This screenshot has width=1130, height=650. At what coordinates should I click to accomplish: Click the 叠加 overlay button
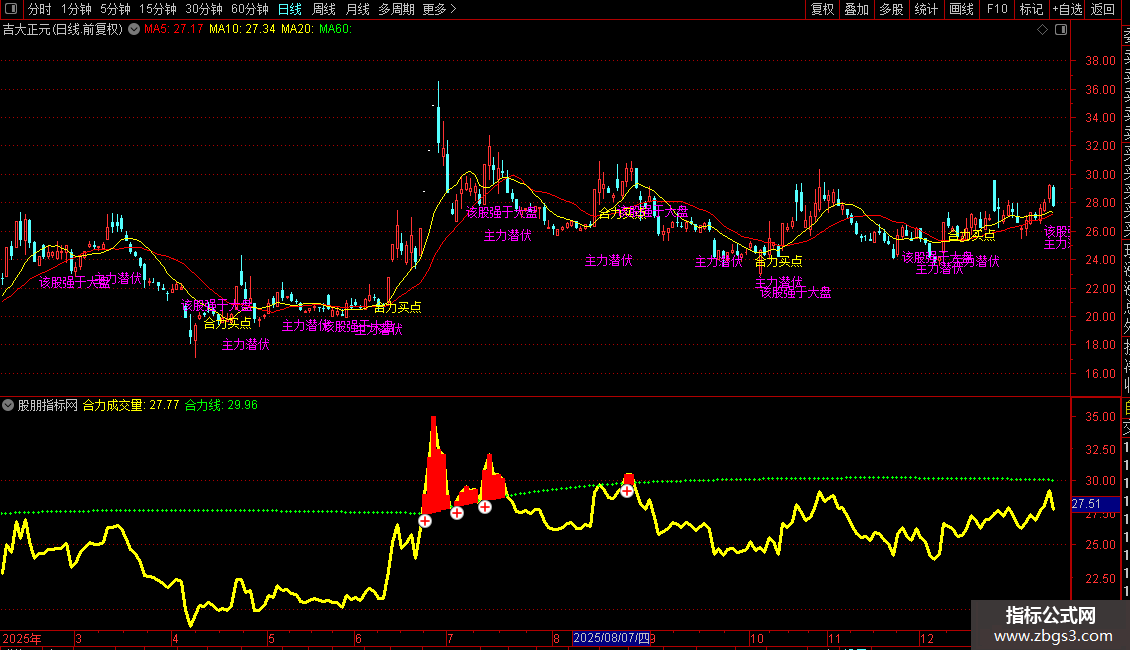coord(856,9)
